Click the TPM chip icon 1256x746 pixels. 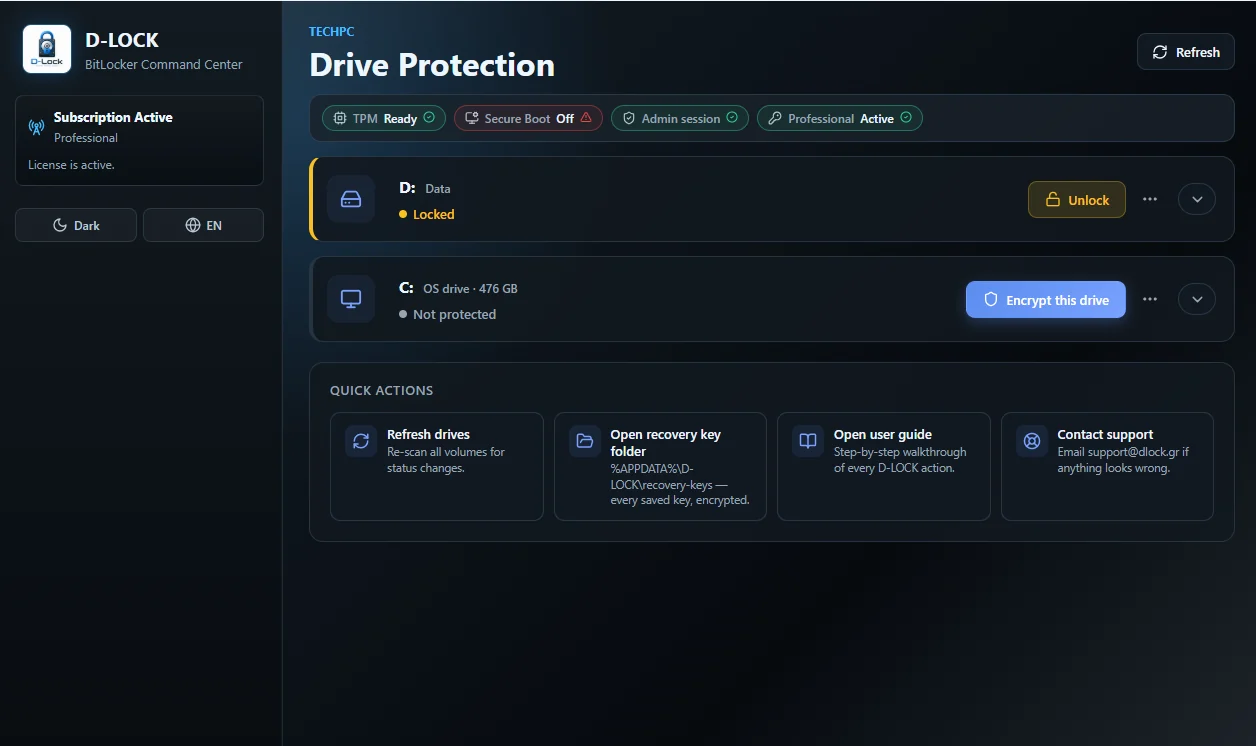tap(339, 118)
